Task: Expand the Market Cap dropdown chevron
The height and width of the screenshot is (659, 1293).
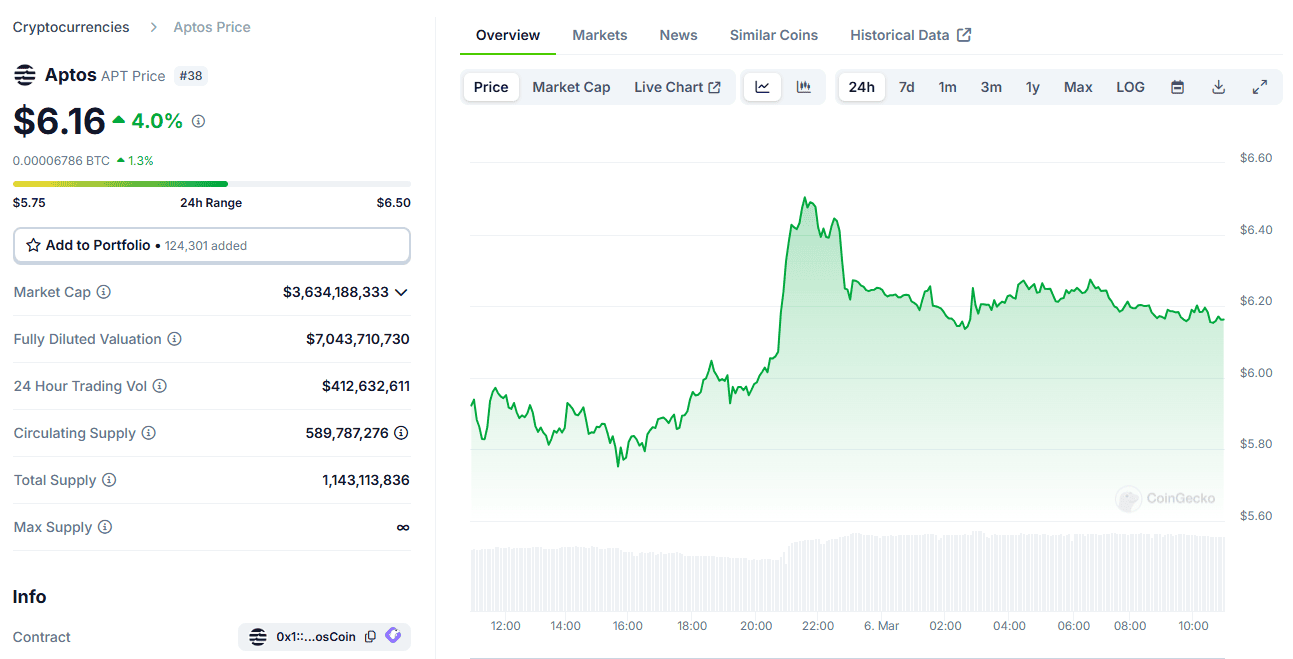Action: (x=401, y=292)
